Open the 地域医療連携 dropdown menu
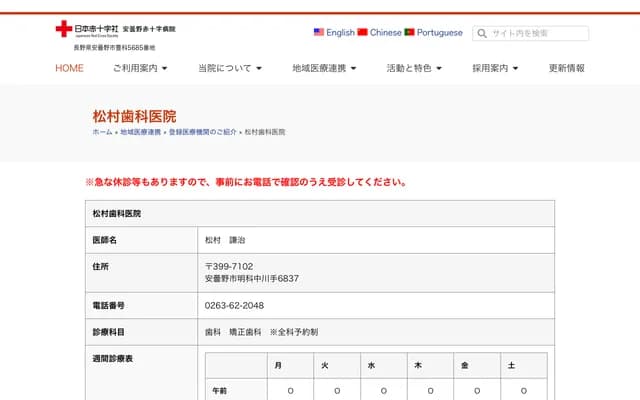640x400 pixels. pos(324,68)
